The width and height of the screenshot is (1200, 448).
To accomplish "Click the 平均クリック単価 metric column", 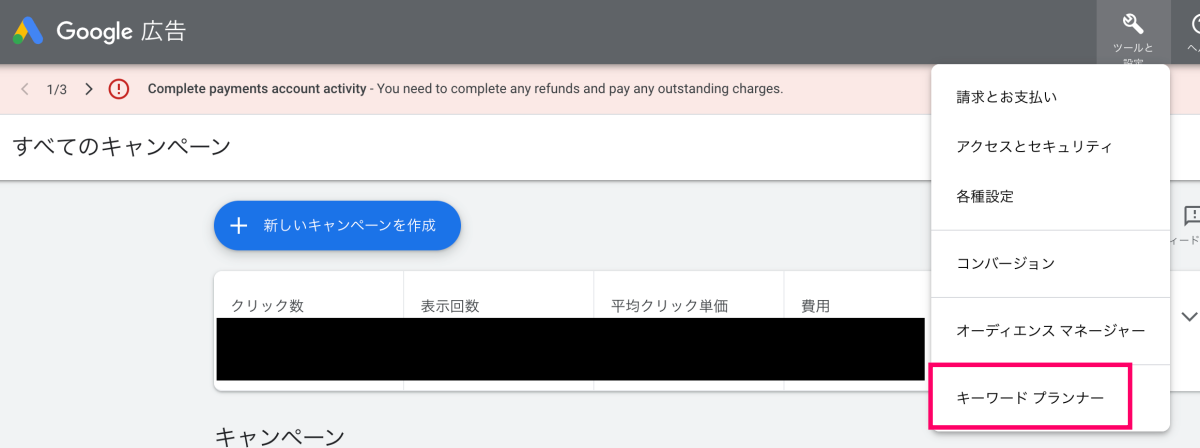I will click(x=665, y=306).
